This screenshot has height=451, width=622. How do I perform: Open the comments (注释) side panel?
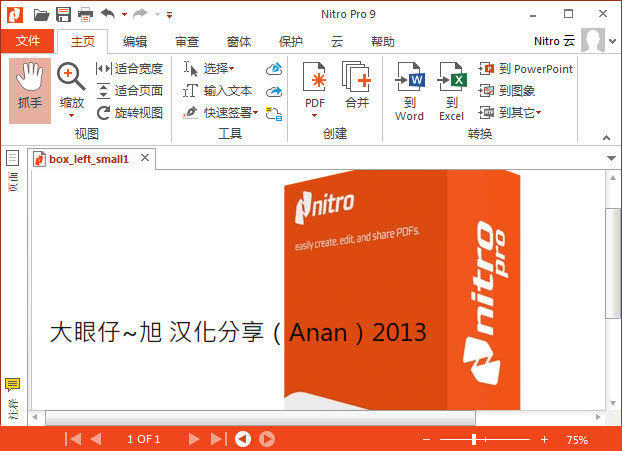(x=13, y=386)
